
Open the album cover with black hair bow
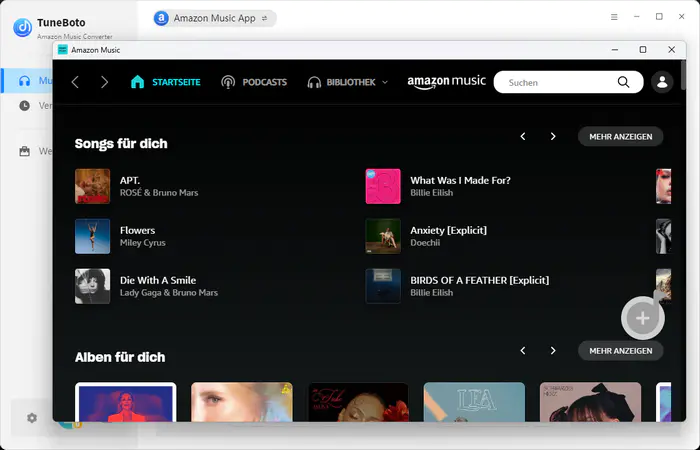click(590, 402)
